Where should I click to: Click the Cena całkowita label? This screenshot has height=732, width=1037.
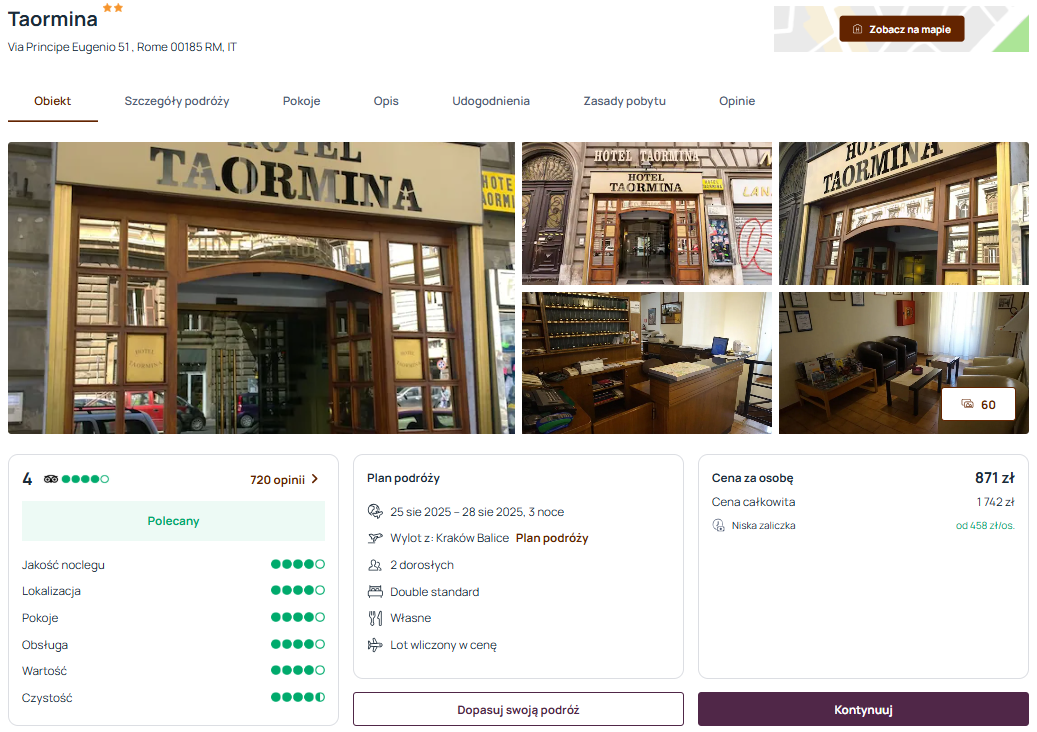[x=753, y=502]
